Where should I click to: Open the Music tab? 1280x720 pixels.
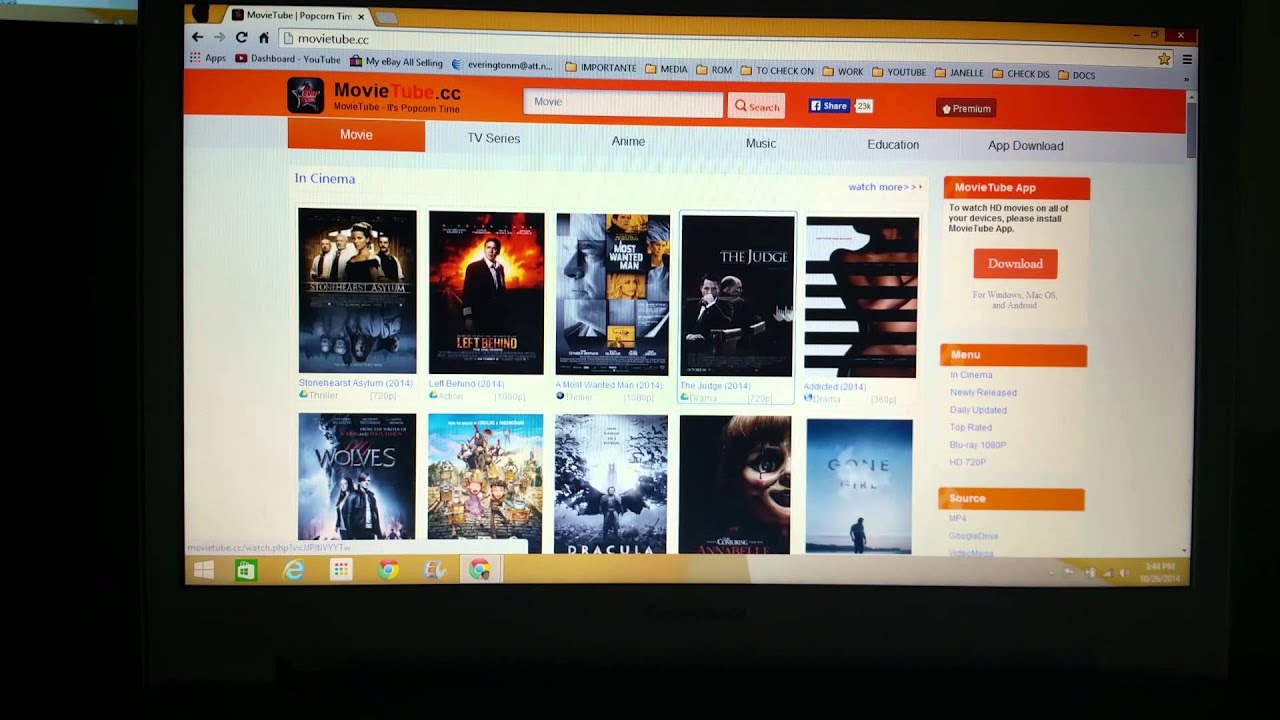[761, 143]
